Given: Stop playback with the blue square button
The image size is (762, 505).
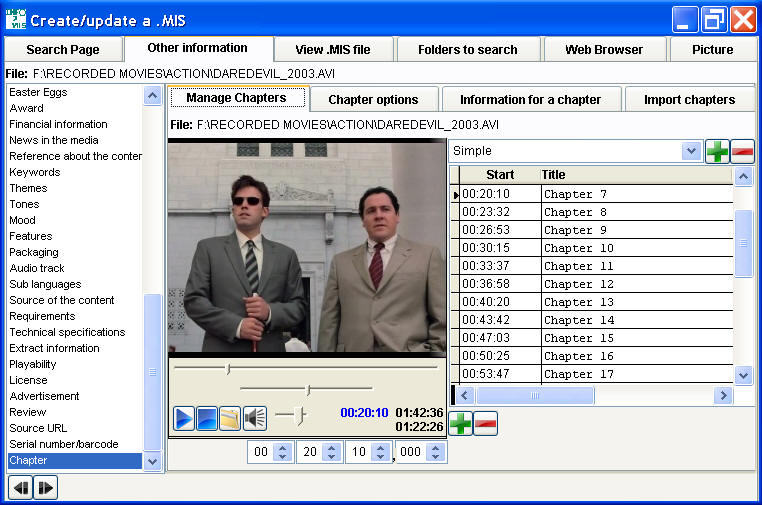Looking at the screenshot, I should point(207,418).
